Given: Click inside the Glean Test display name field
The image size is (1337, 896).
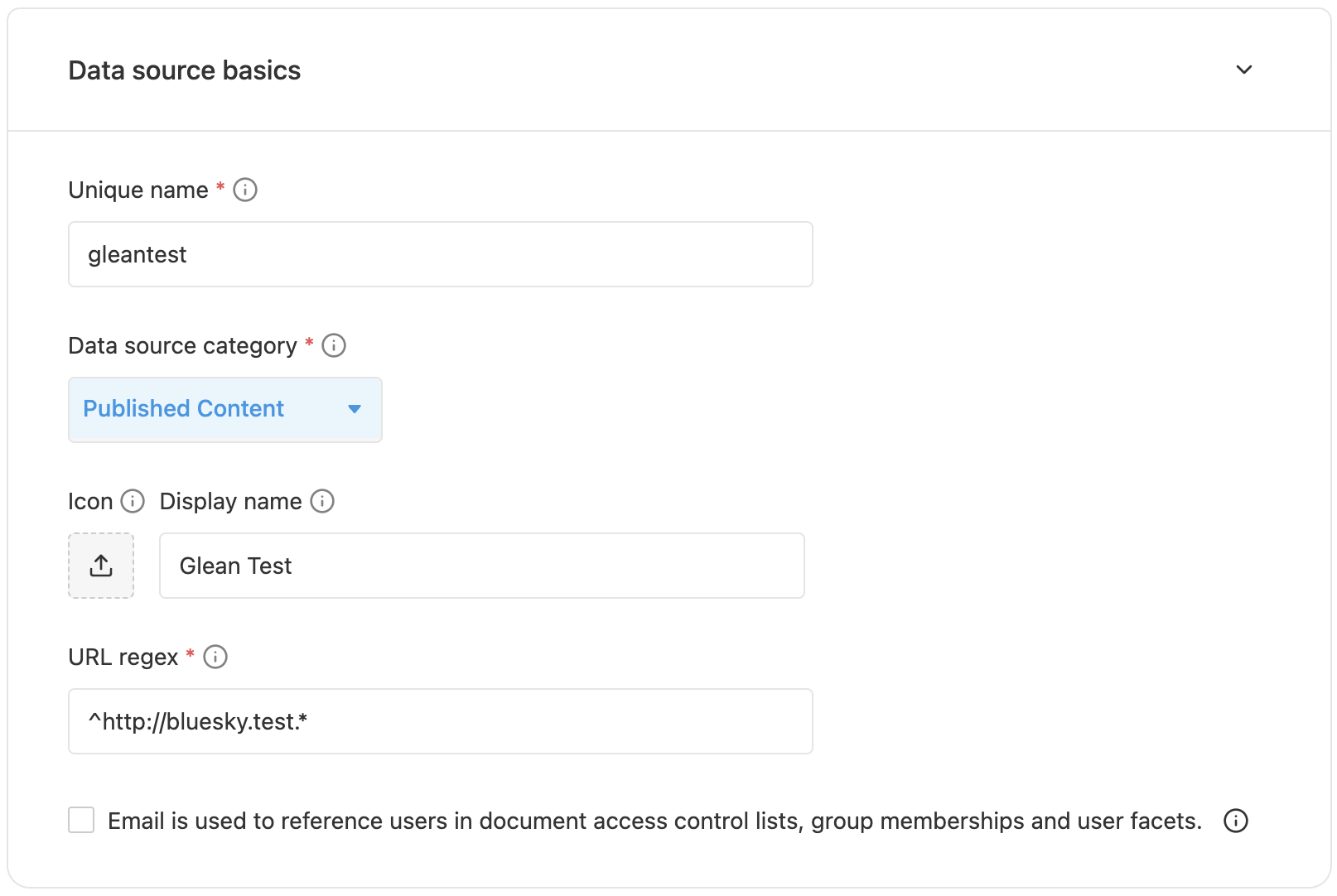Looking at the screenshot, I should tap(480, 566).
